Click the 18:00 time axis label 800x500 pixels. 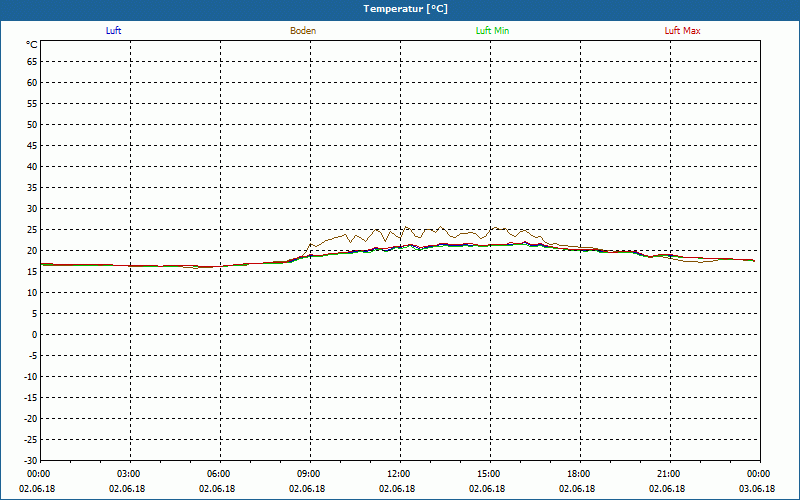[579, 474]
